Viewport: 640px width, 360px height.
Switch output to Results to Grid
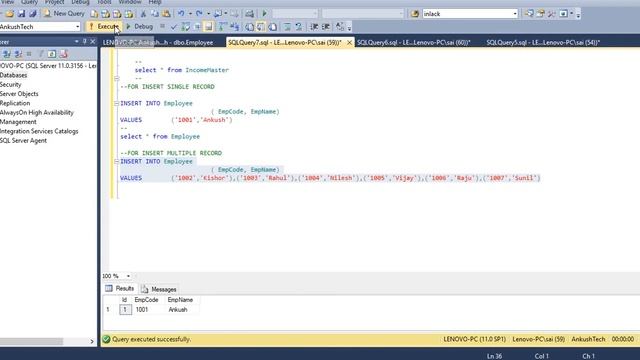coord(261,27)
